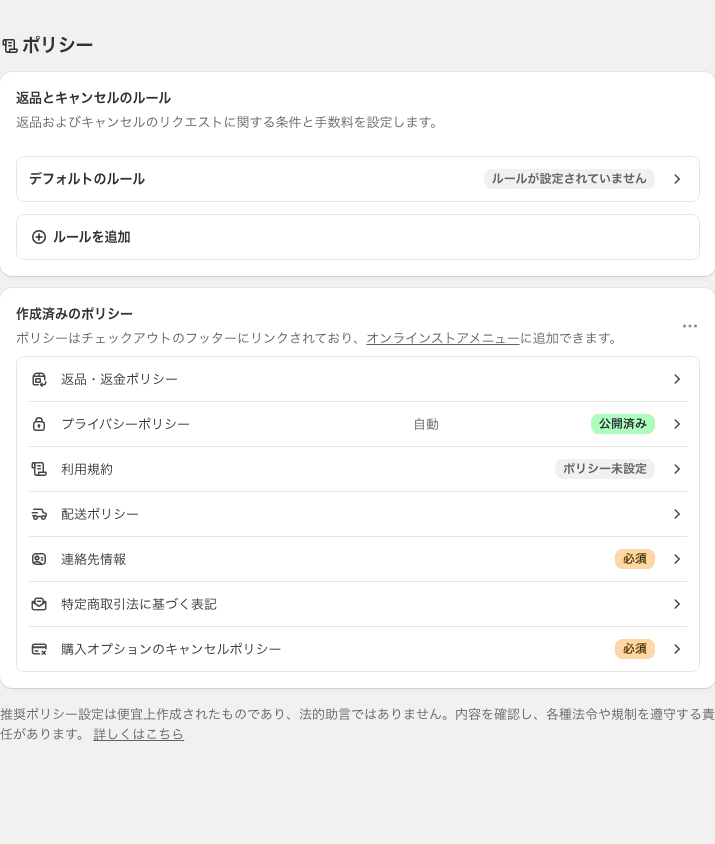Click the 公開済み status badge
Viewport: 715px width, 844px height.
[623, 424]
